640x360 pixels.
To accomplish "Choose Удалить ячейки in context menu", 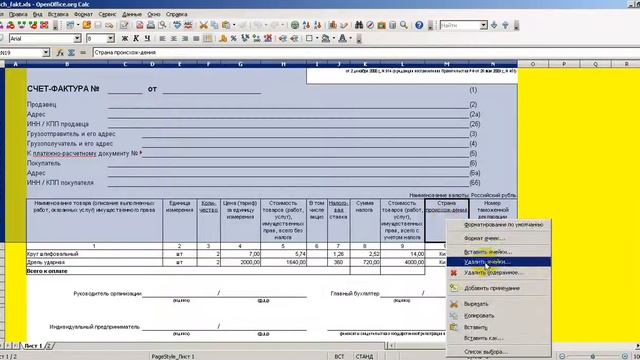I will (x=499, y=262).
